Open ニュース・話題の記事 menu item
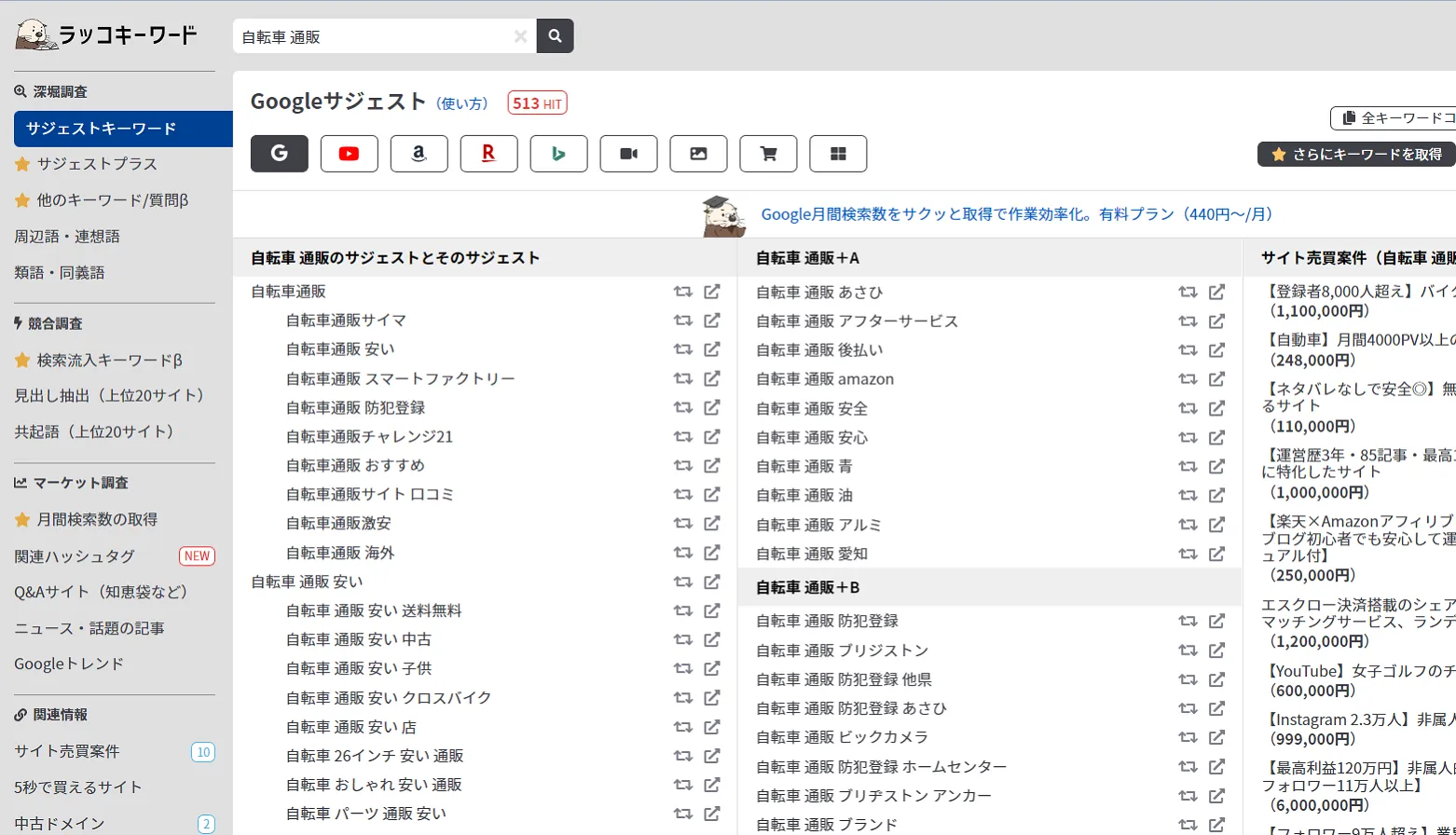The height and width of the screenshot is (835, 1456). [89, 628]
